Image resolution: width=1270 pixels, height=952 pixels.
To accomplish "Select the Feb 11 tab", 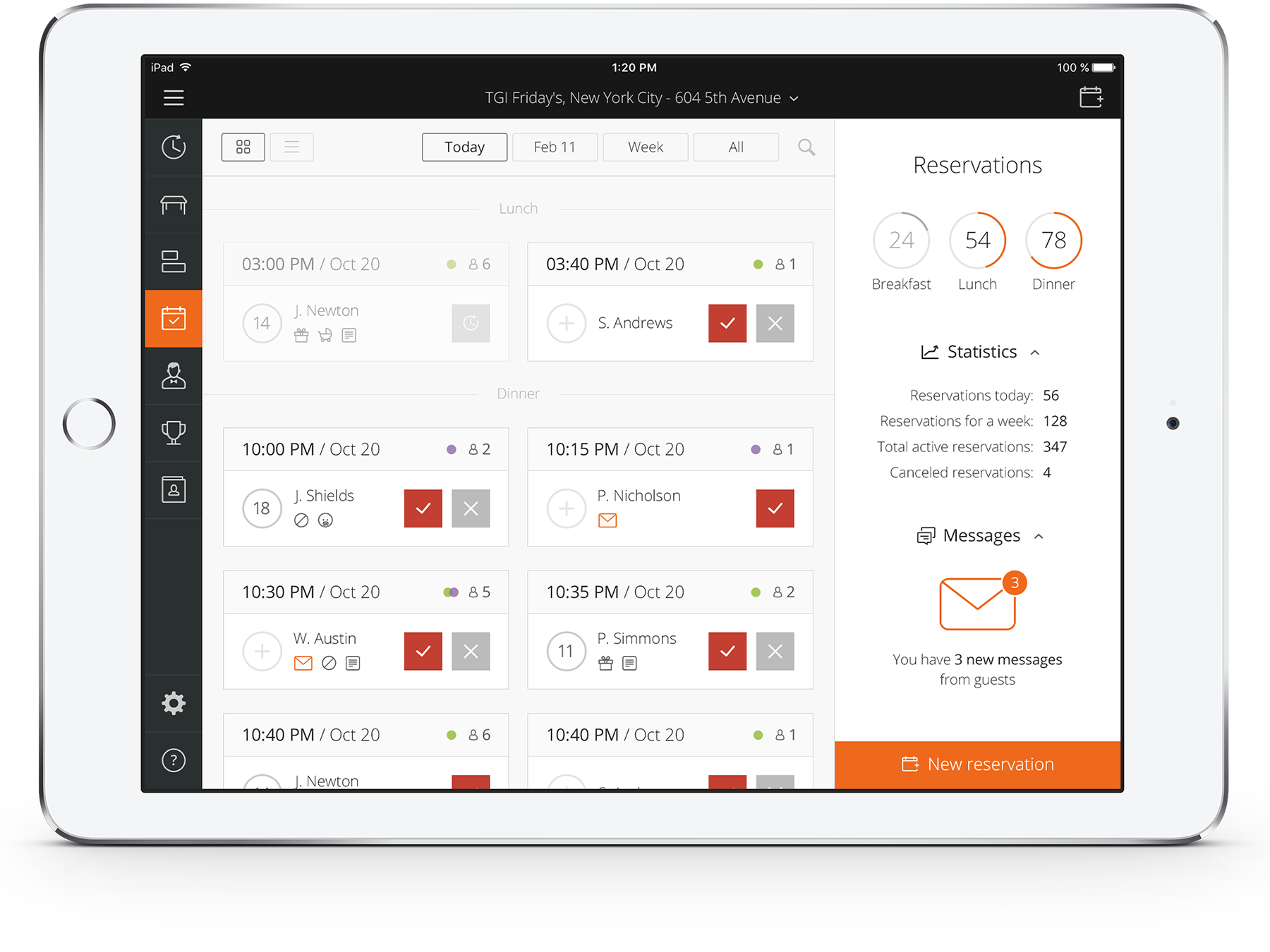I will pyautogui.click(x=555, y=147).
